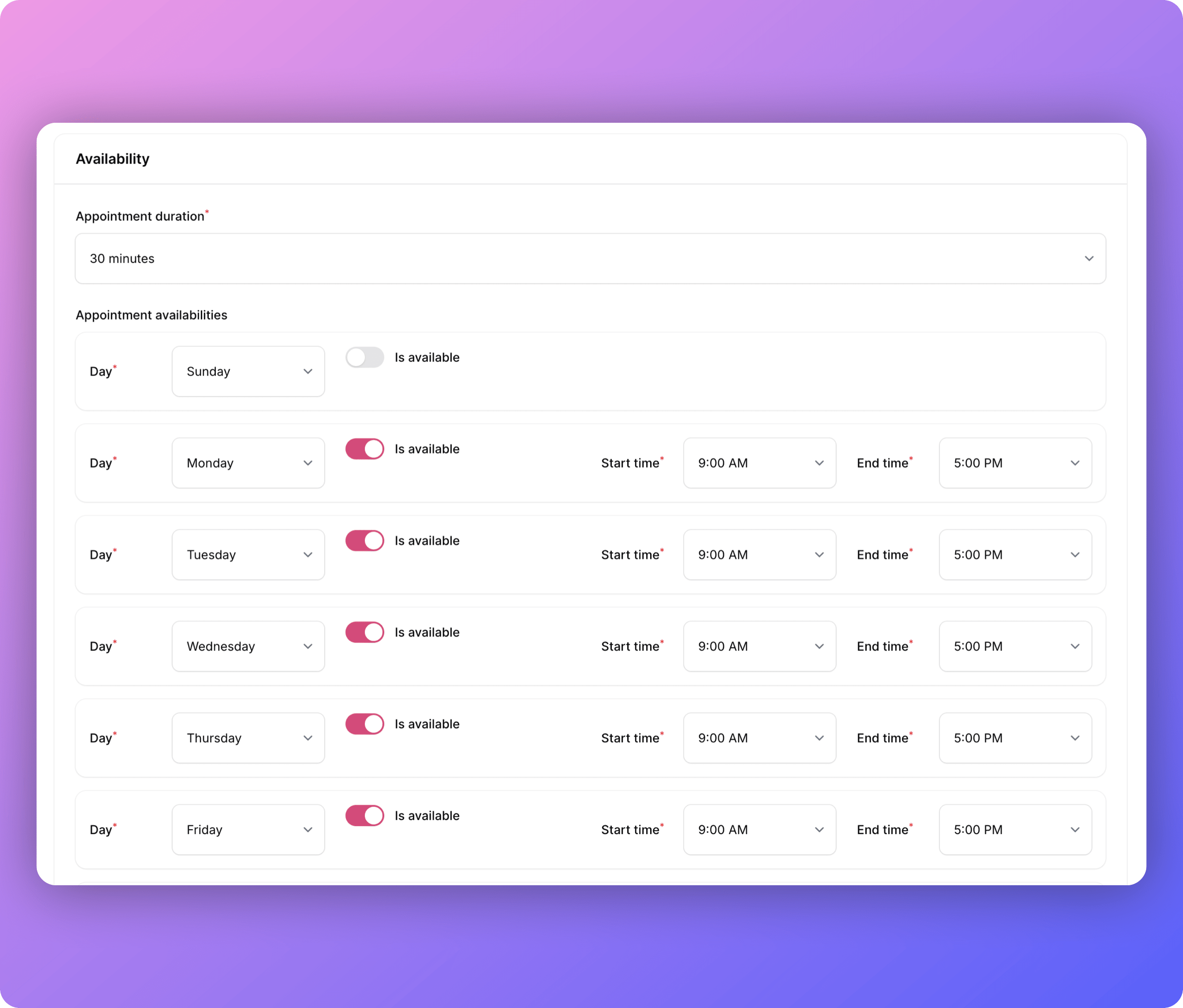Turn off Tuesday's Is available switch
This screenshot has width=1183, height=1008.
pos(364,540)
